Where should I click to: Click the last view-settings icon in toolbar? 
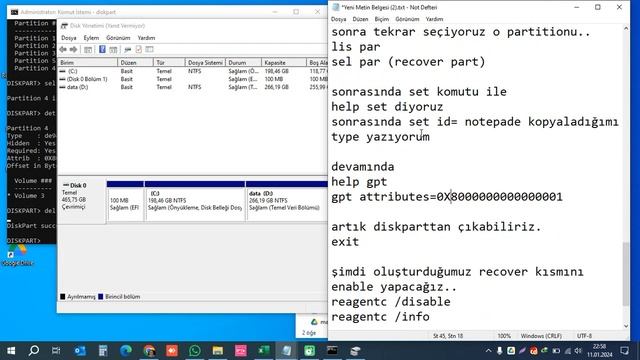tap(149, 49)
